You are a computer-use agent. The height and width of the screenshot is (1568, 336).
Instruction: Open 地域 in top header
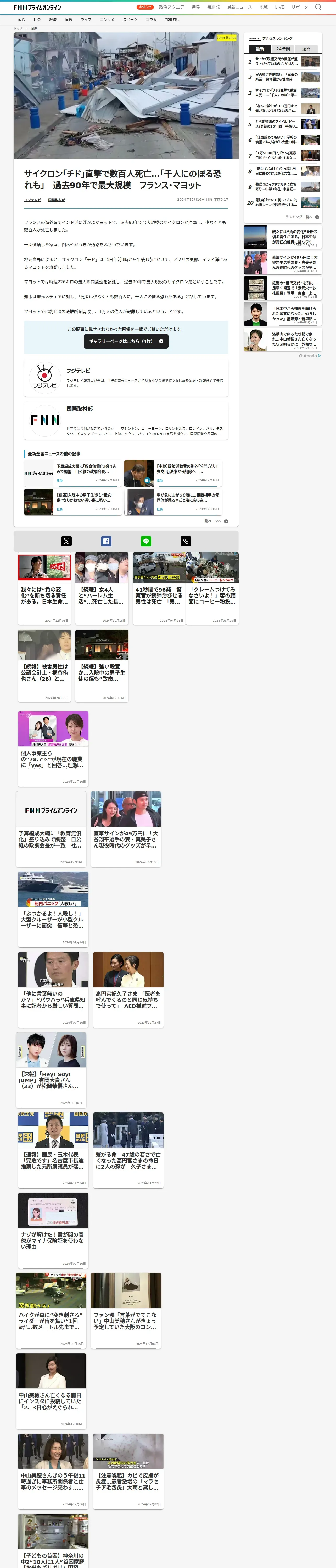click(264, 7)
